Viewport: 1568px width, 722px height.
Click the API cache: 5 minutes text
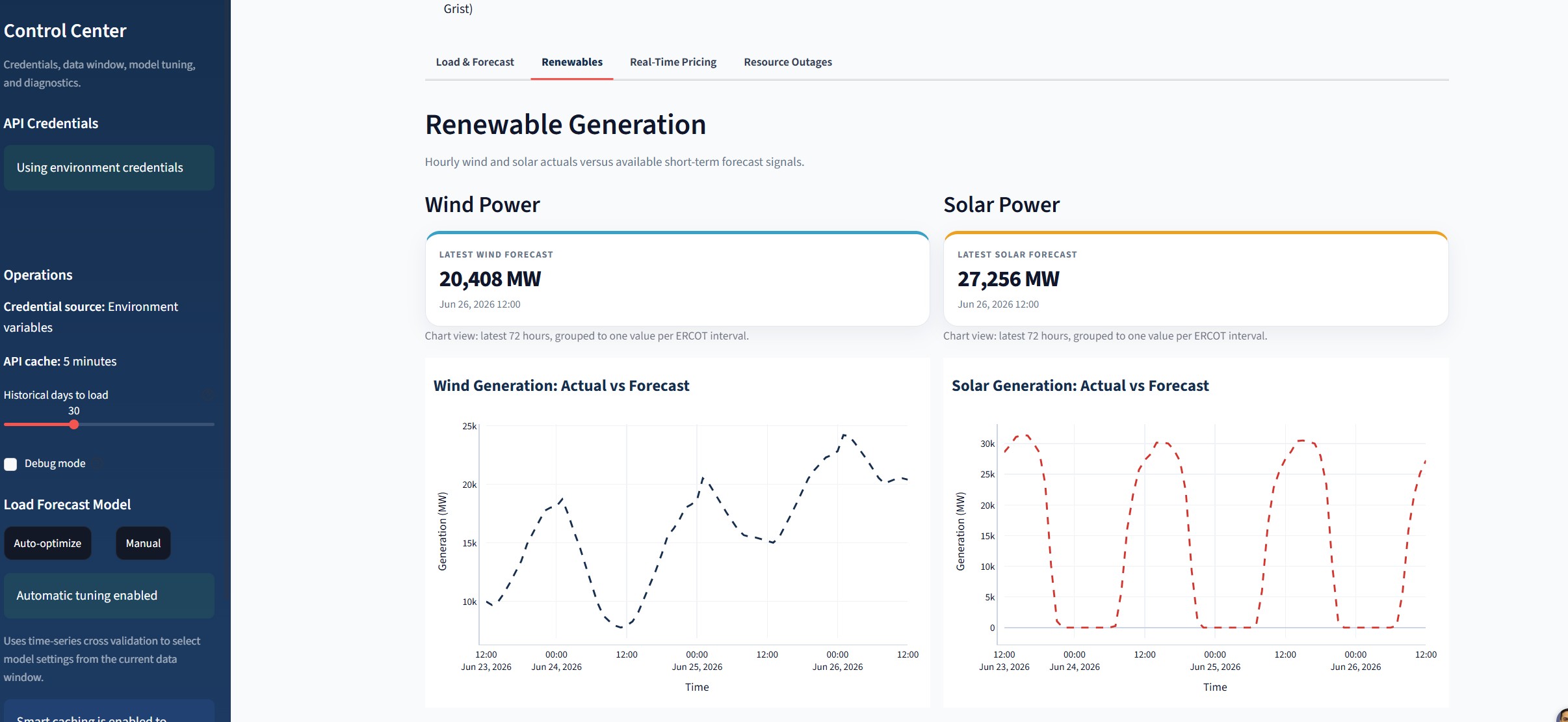pos(60,361)
